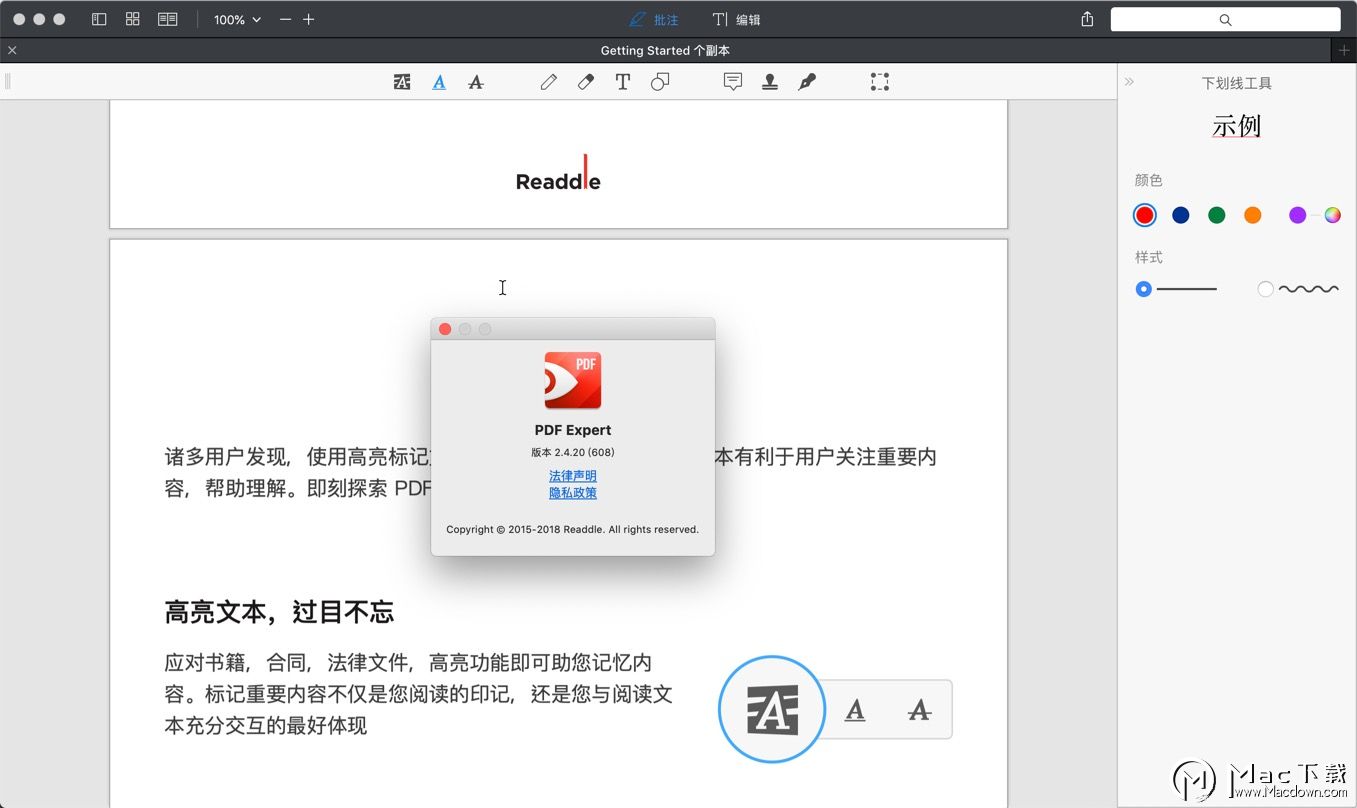Toggle the sidebar panel view
The height and width of the screenshot is (808, 1357).
[x=99, y=19]
